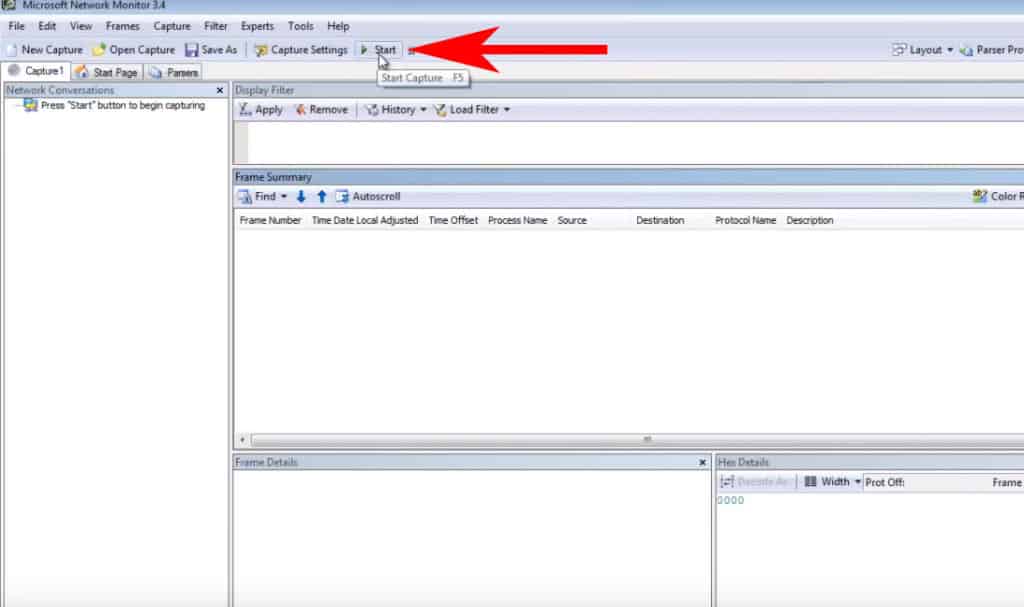The width and height of the screenshot is (1024, 607).
Task: Close the Frame Details panel
Action: click(703, 463)
